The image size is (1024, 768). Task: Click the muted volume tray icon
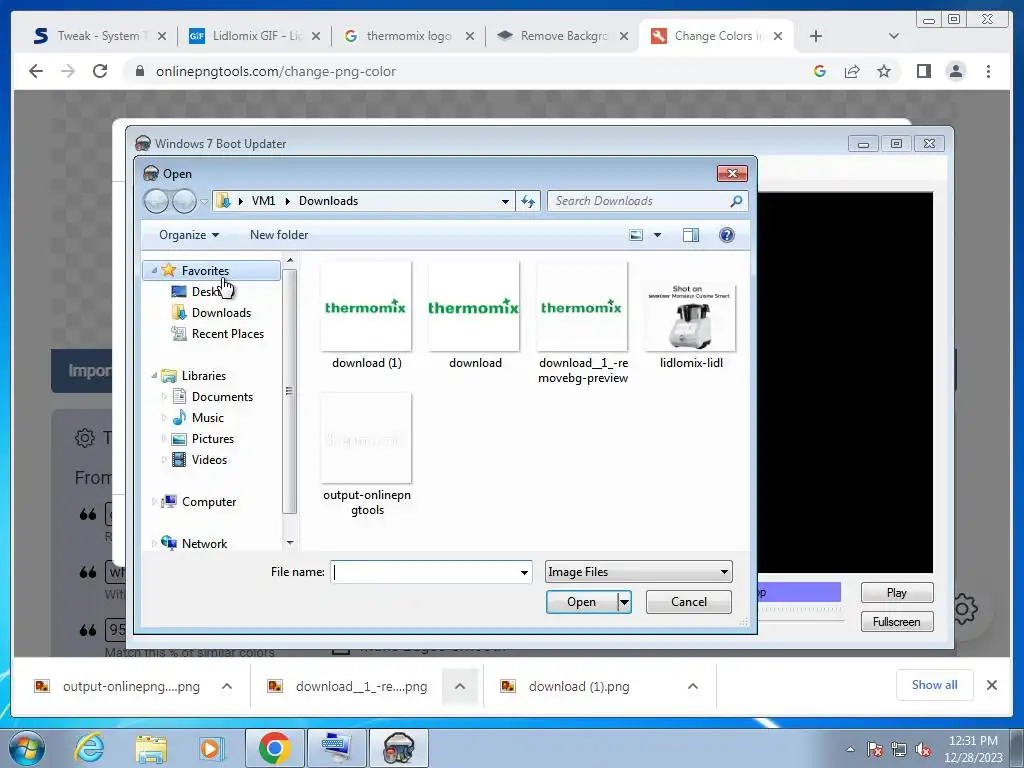pos(923,749)
